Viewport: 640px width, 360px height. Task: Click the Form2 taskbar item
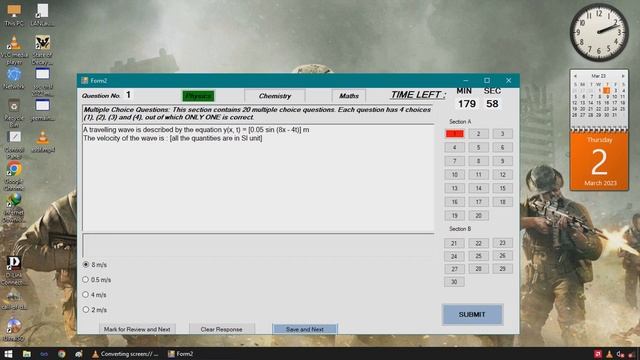180,354
